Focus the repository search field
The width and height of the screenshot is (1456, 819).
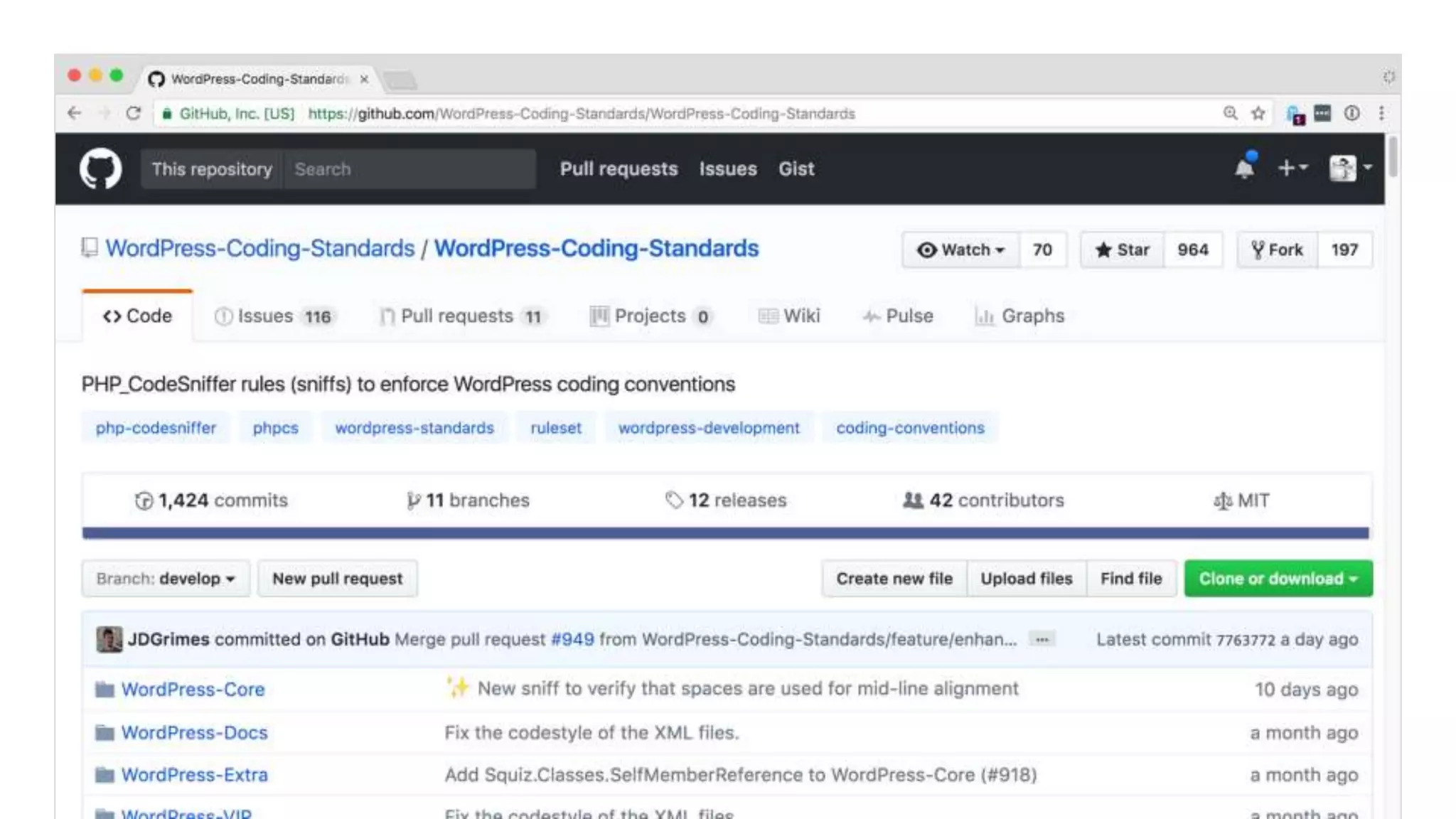[409, 169]
